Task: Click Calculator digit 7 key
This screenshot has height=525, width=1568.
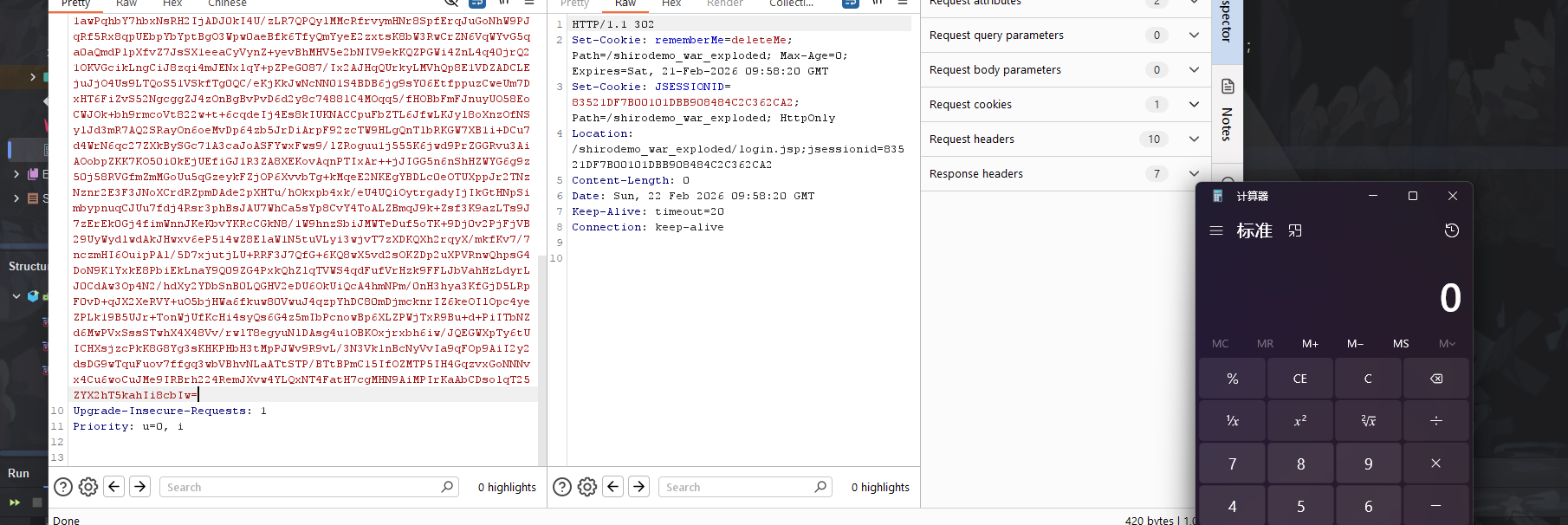Action: coord(1232,463)
